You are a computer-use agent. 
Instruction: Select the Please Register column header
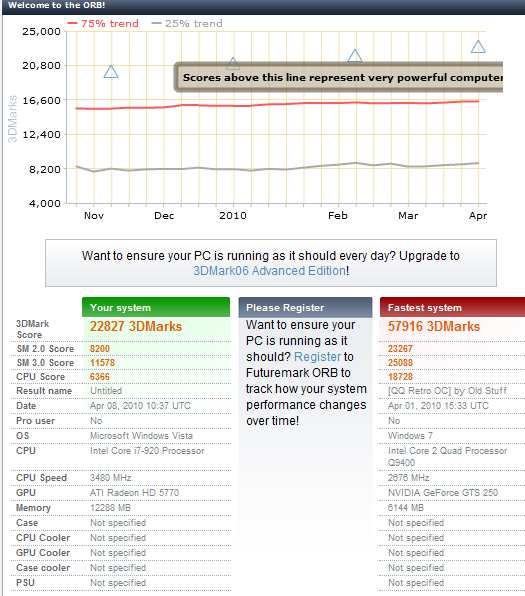point(305,307)
